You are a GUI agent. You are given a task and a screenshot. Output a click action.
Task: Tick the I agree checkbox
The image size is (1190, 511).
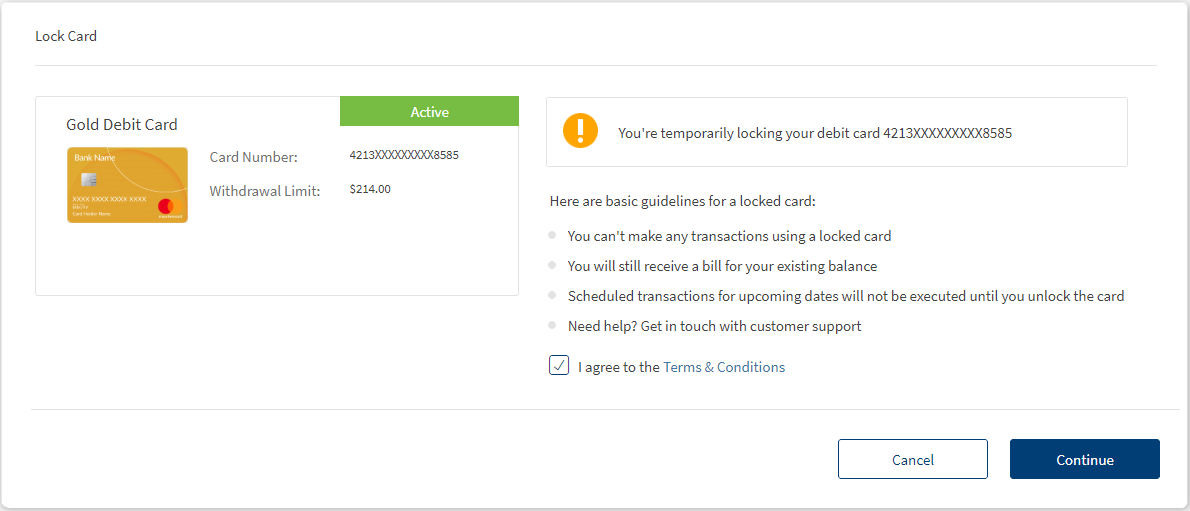(559, 366)
